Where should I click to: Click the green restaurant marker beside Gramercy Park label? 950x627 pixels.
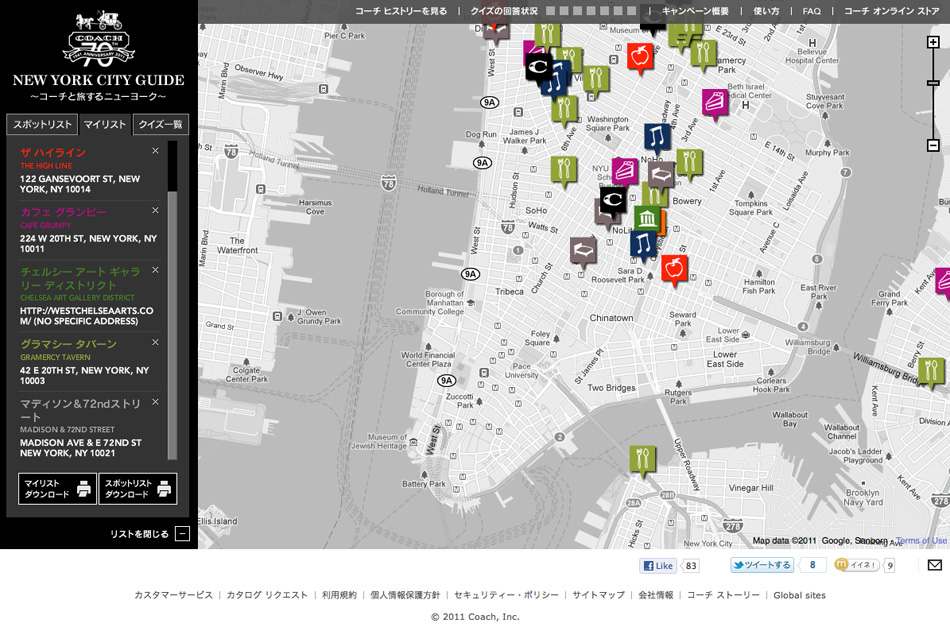(703, 55)
